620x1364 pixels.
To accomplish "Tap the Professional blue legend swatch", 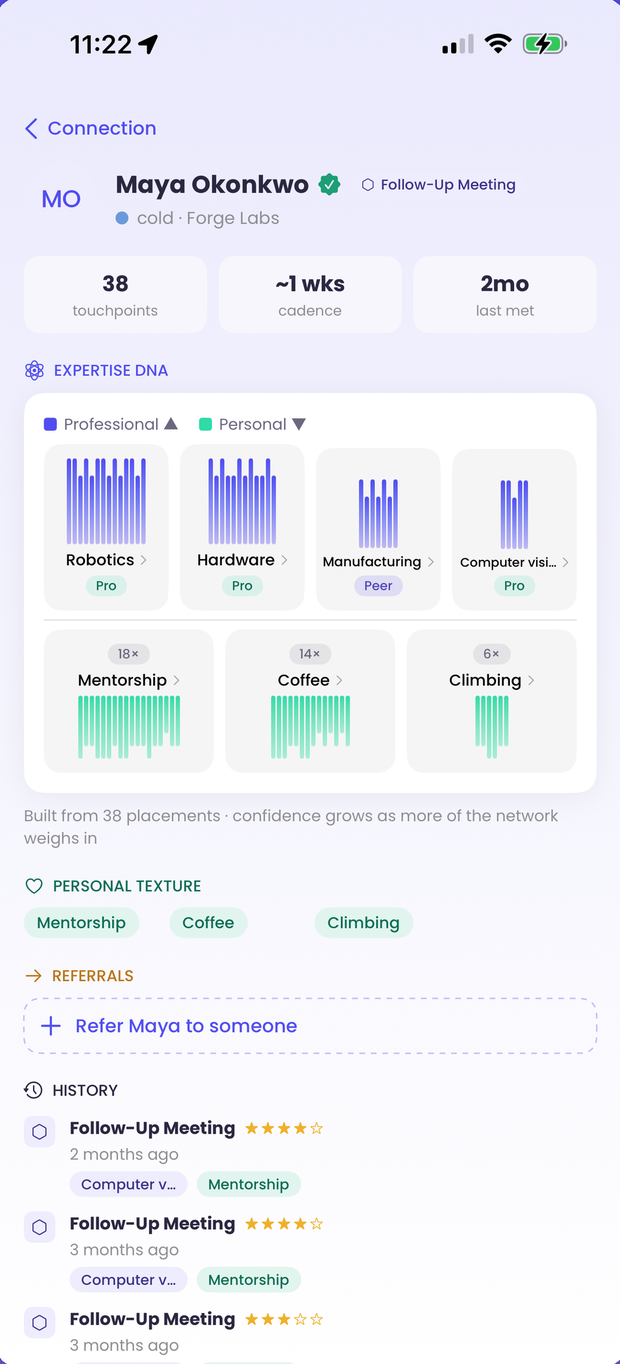I will 50,424.
